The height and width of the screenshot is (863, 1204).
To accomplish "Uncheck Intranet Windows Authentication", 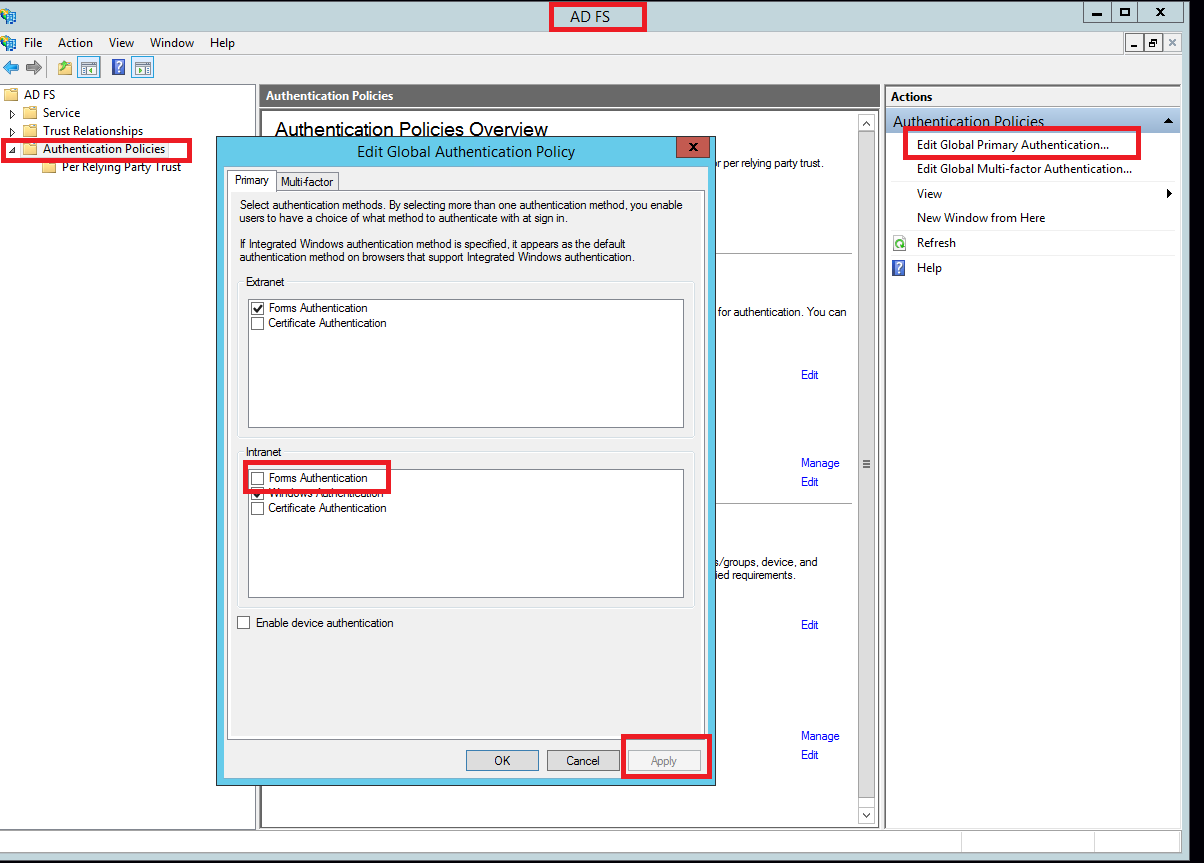I will [258, 493].
